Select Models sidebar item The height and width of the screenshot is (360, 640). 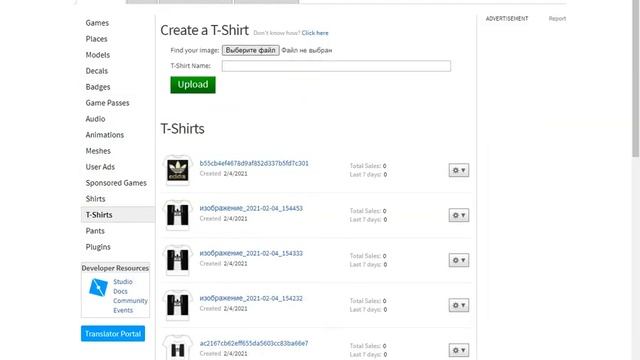coord(98,55)
